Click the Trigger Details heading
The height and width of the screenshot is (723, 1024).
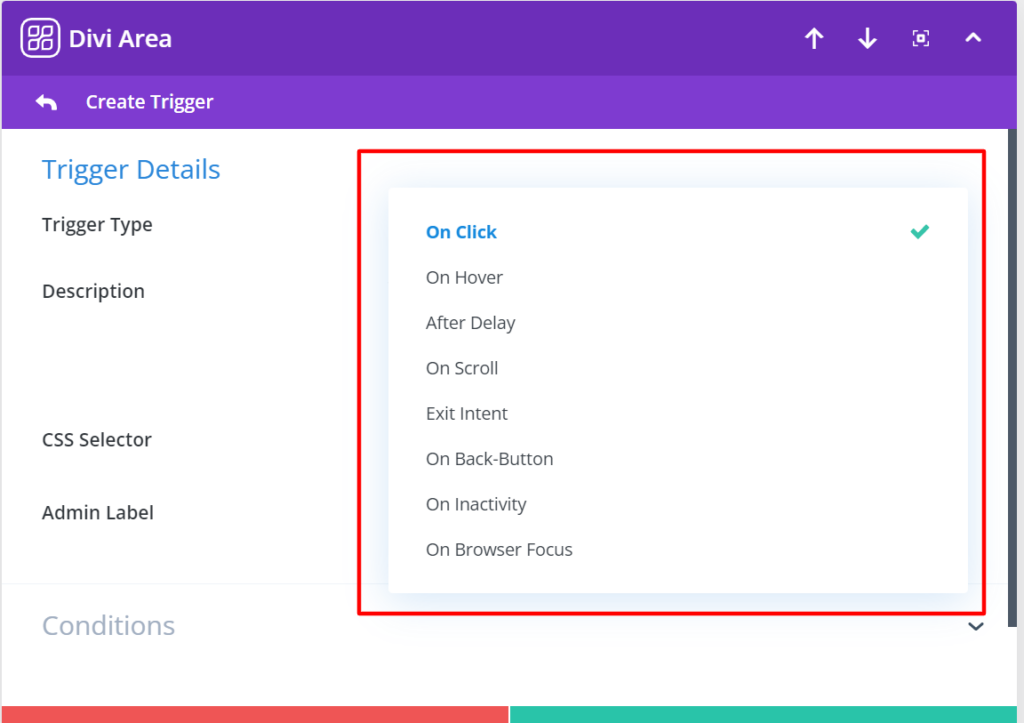[x=131, y=170]
